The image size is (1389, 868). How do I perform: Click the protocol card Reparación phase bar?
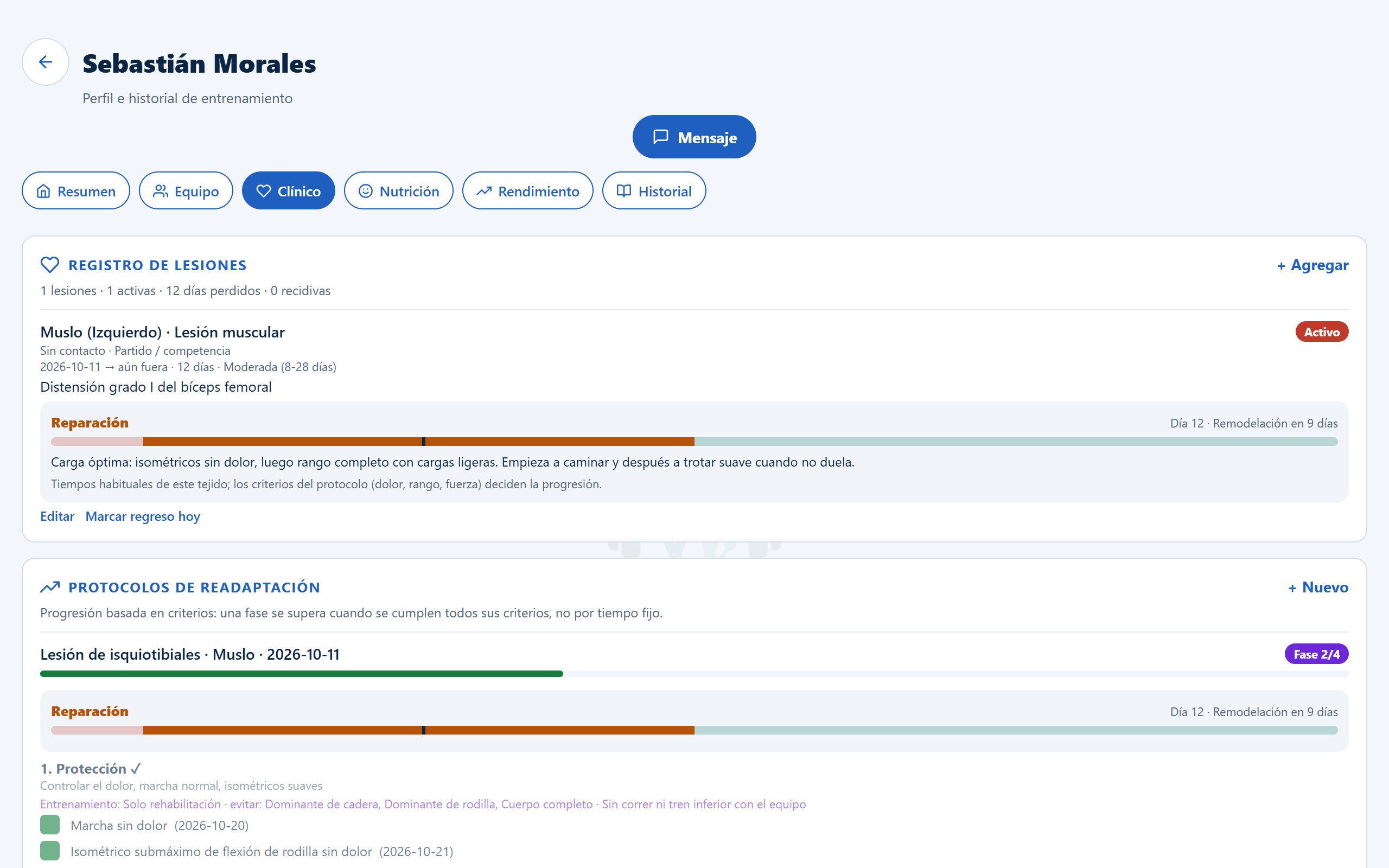click(x=694, y=730)
